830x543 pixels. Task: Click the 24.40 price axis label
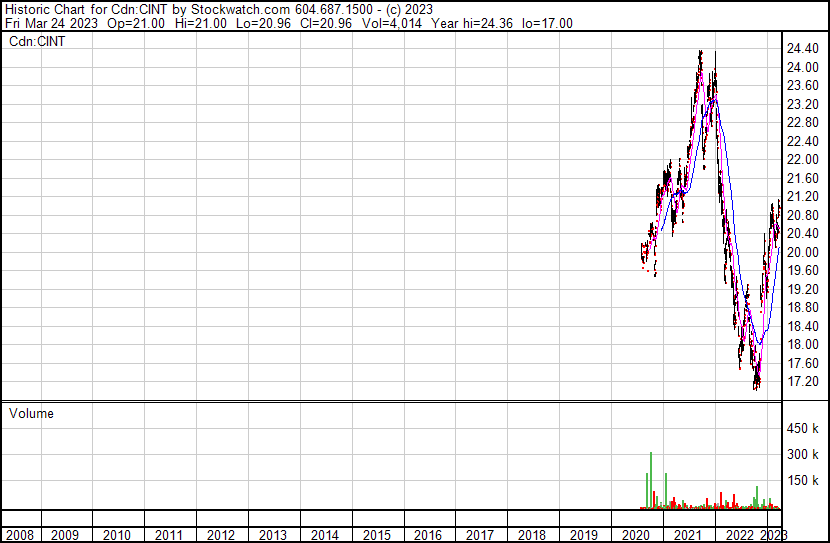803,48
